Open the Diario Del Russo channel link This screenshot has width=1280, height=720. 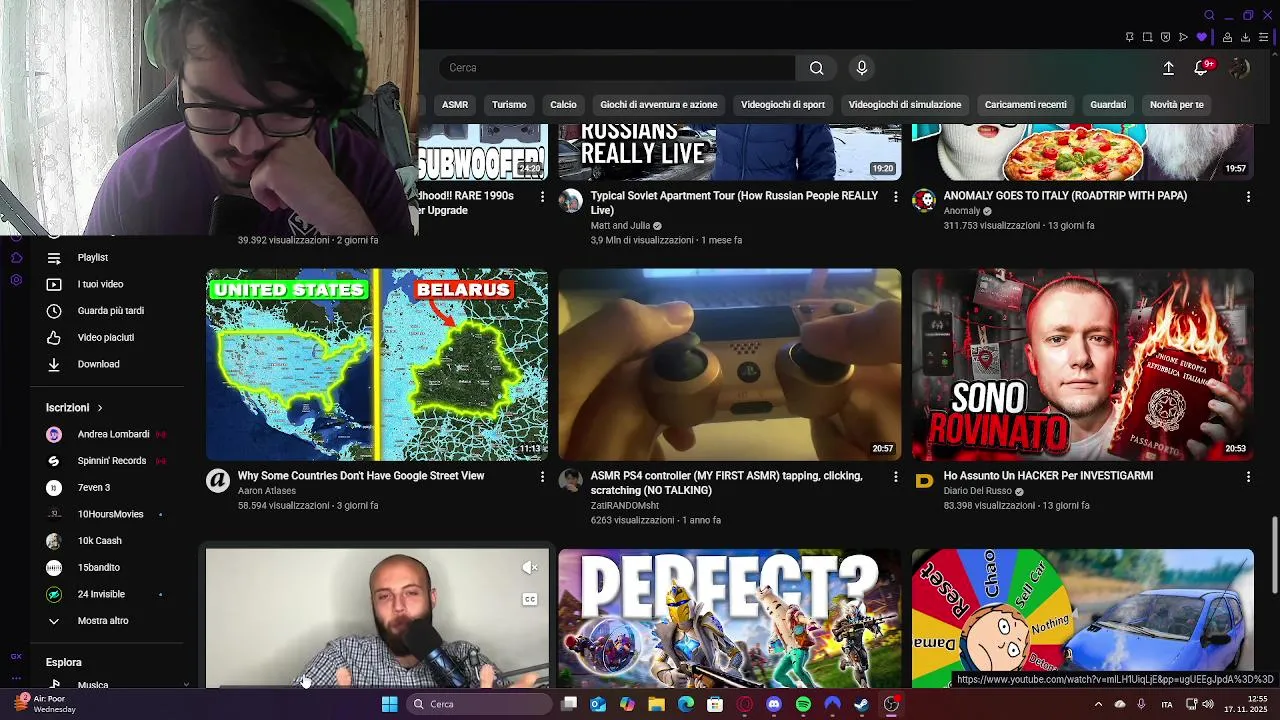(979, 491)
